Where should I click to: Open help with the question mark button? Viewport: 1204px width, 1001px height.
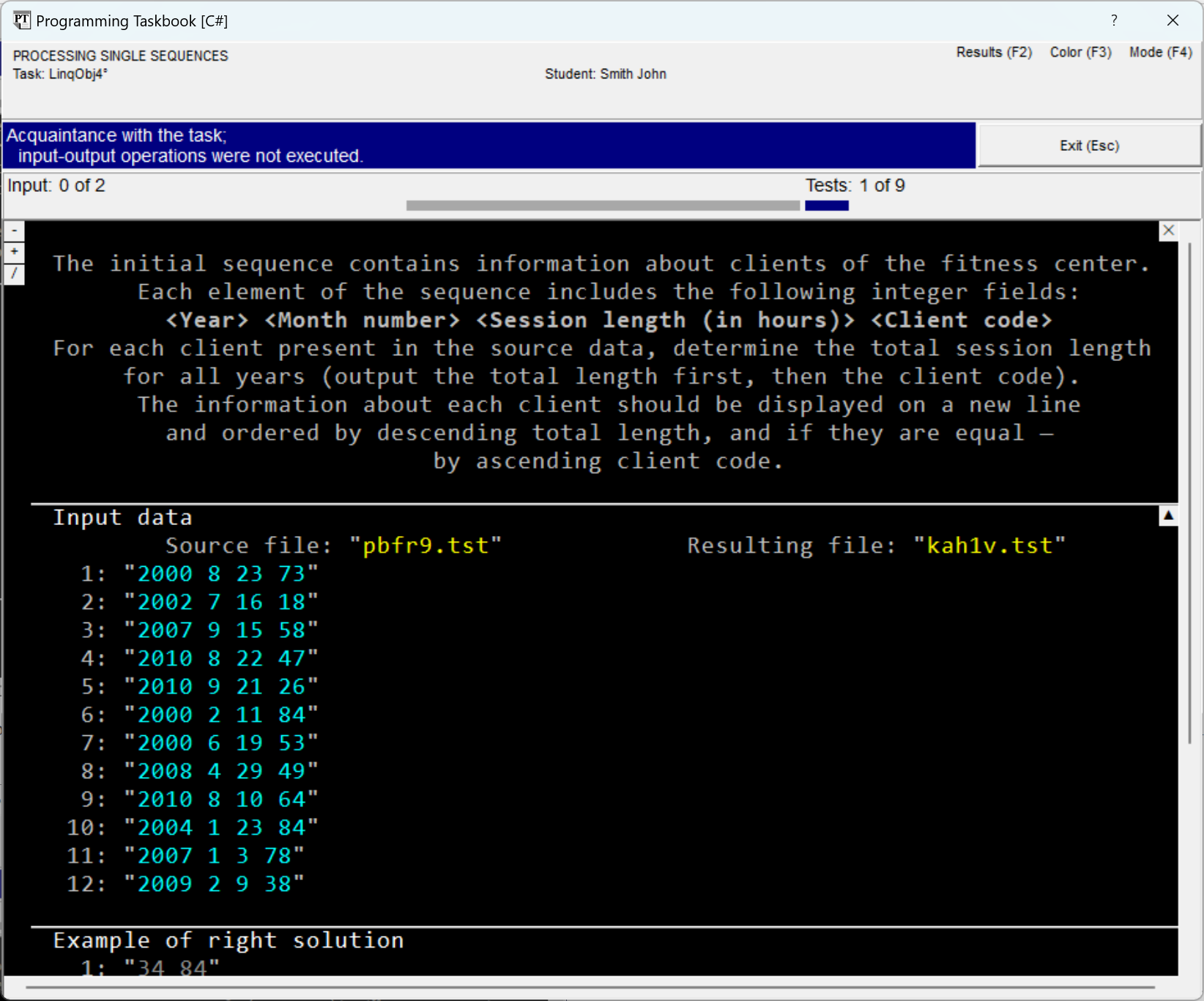[x=1114, y=21]
